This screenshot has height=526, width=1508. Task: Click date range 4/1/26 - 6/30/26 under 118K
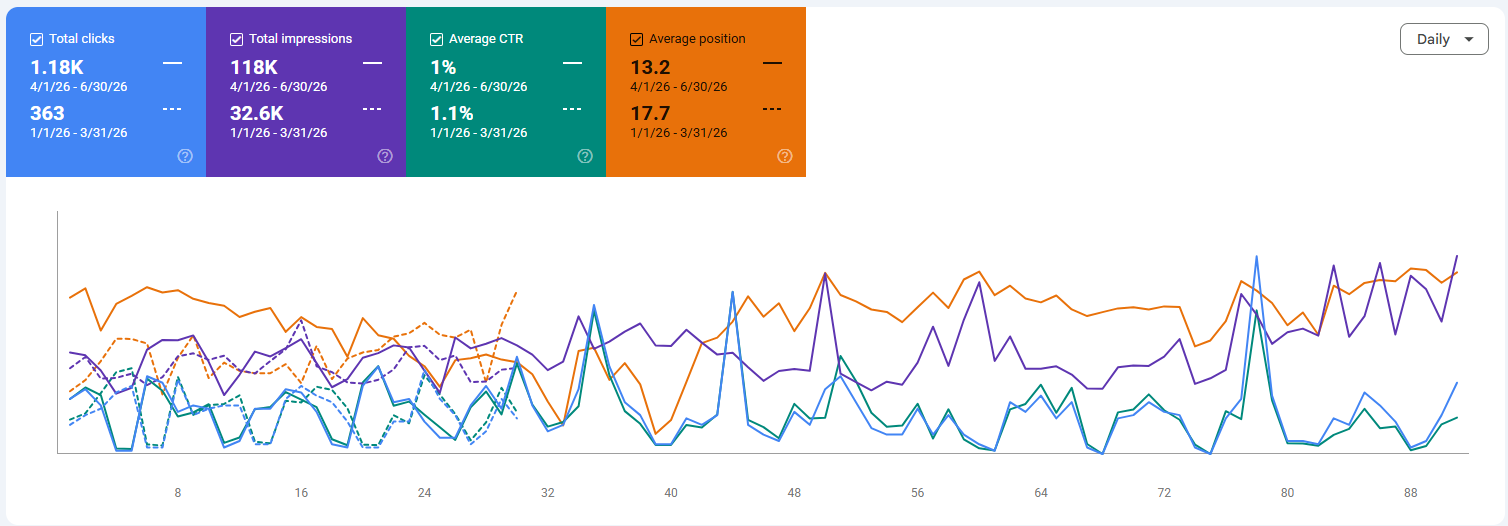click(279, 87)
